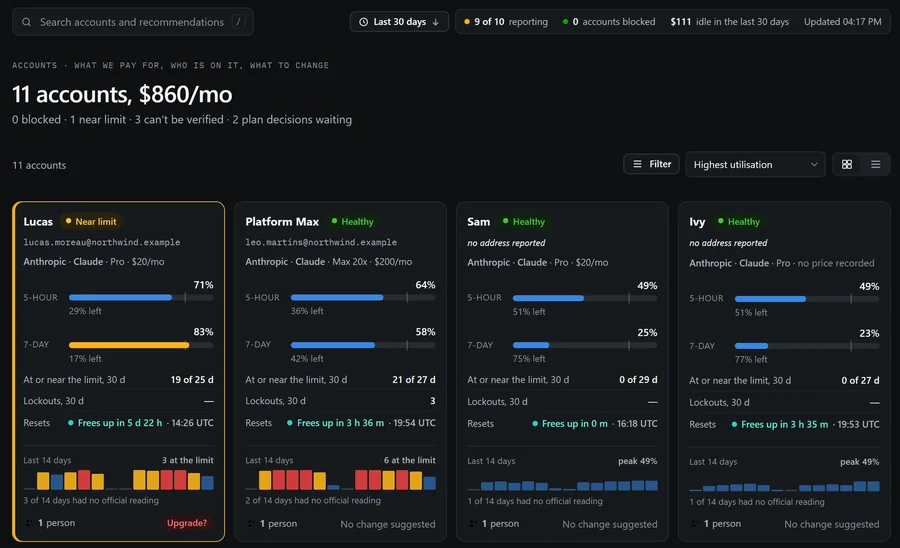Open the Filter button

[651, 164]
